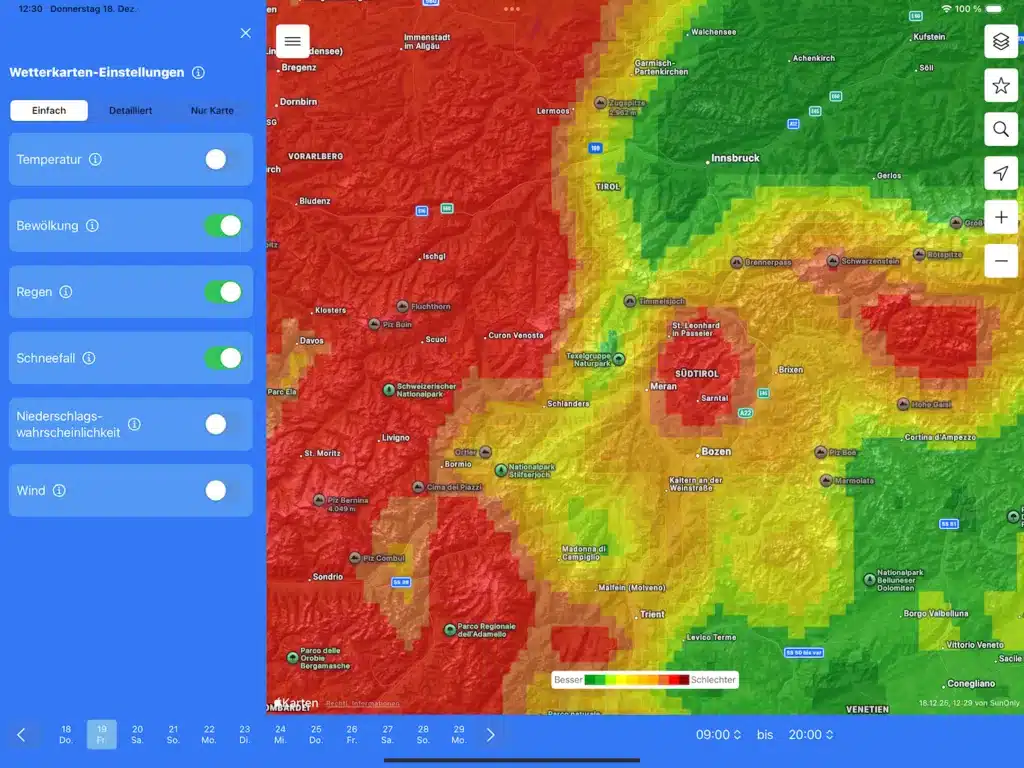Image resolution: width=1024 pixels, height=768 pixels.
Task: Open the map search magnifier
Action: click(1000, 129)
